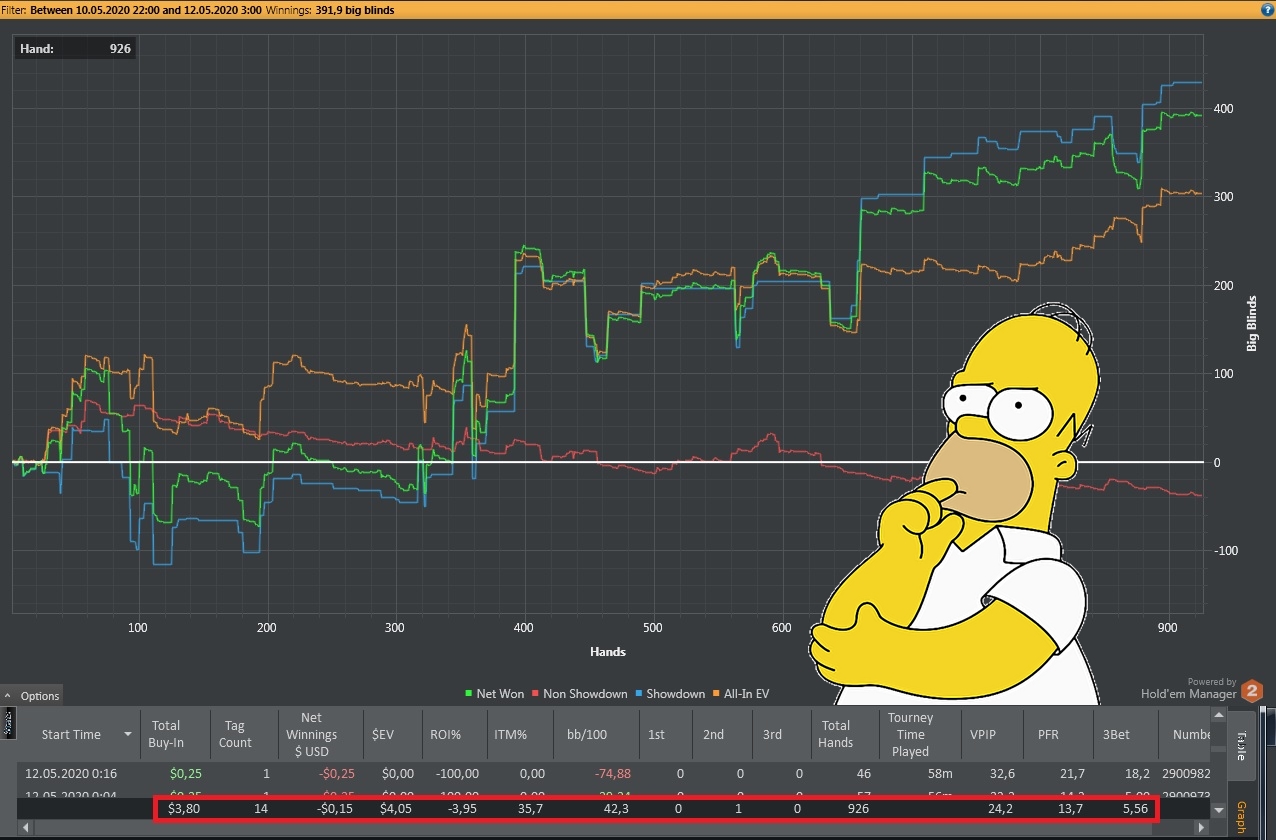This screenshot has width=1276, height=840.
Task: Click the 24,2 VPIP summary cell
Action: [1001, 808]
